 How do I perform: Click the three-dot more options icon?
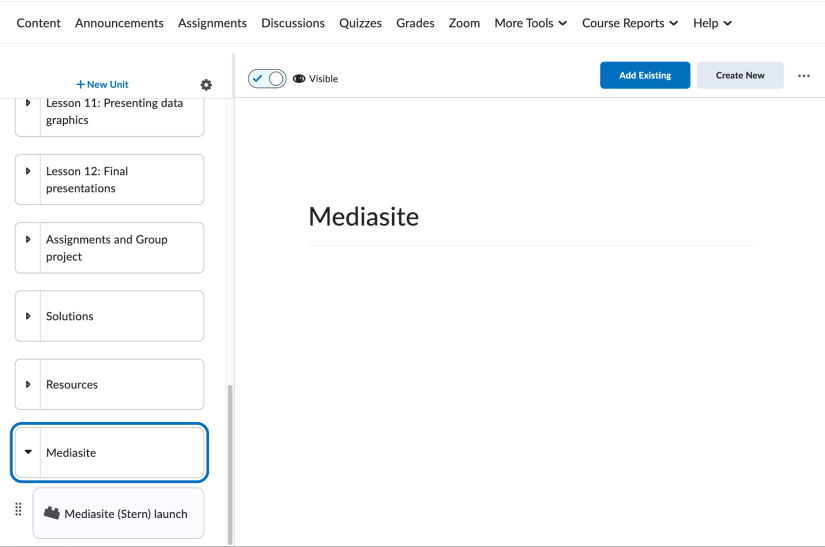point(803,76)
